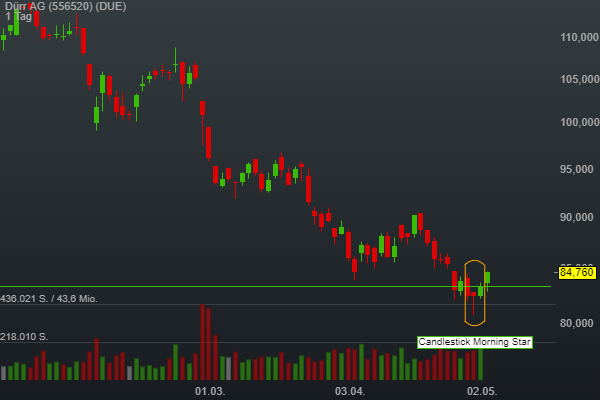Click the 01.03. date label

point(210,391)
